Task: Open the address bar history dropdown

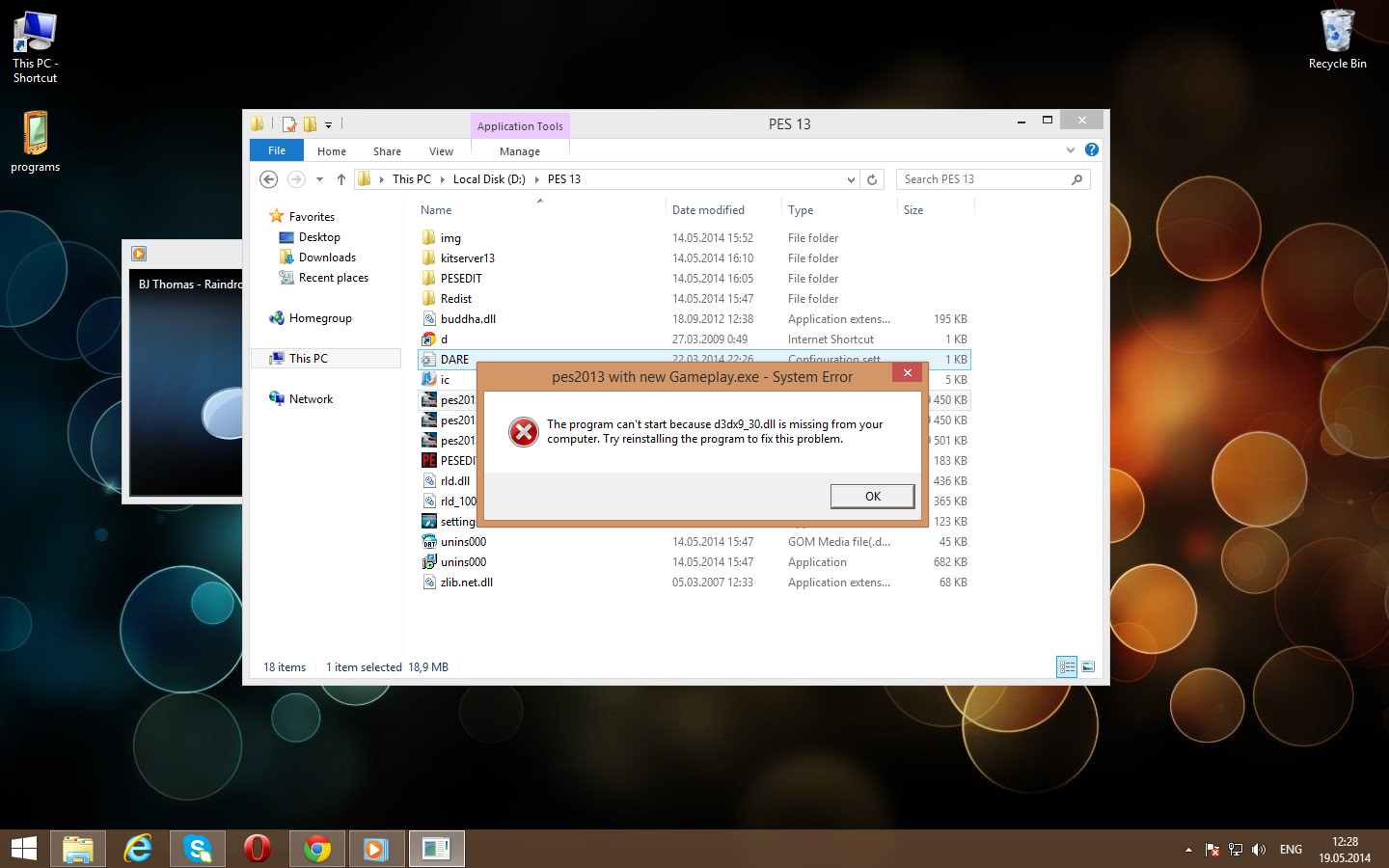Action: point(850,179)
